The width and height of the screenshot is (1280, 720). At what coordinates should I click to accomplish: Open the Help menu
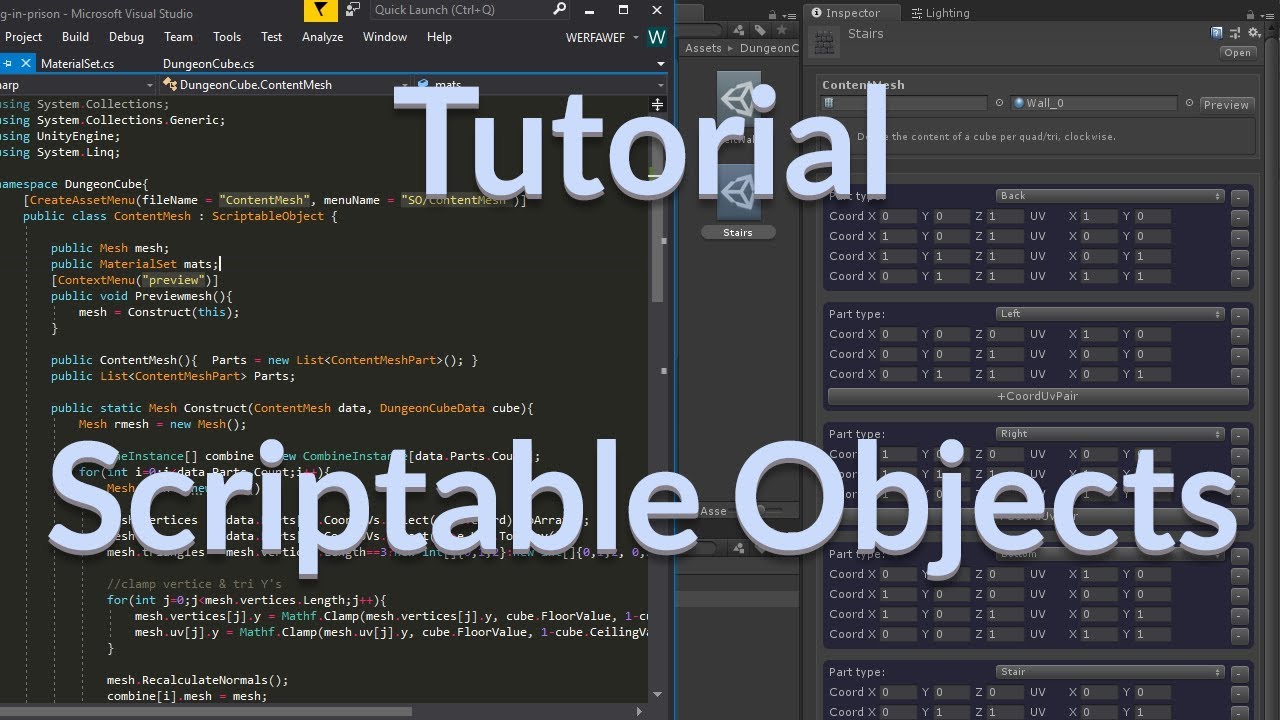click(439, 37)
